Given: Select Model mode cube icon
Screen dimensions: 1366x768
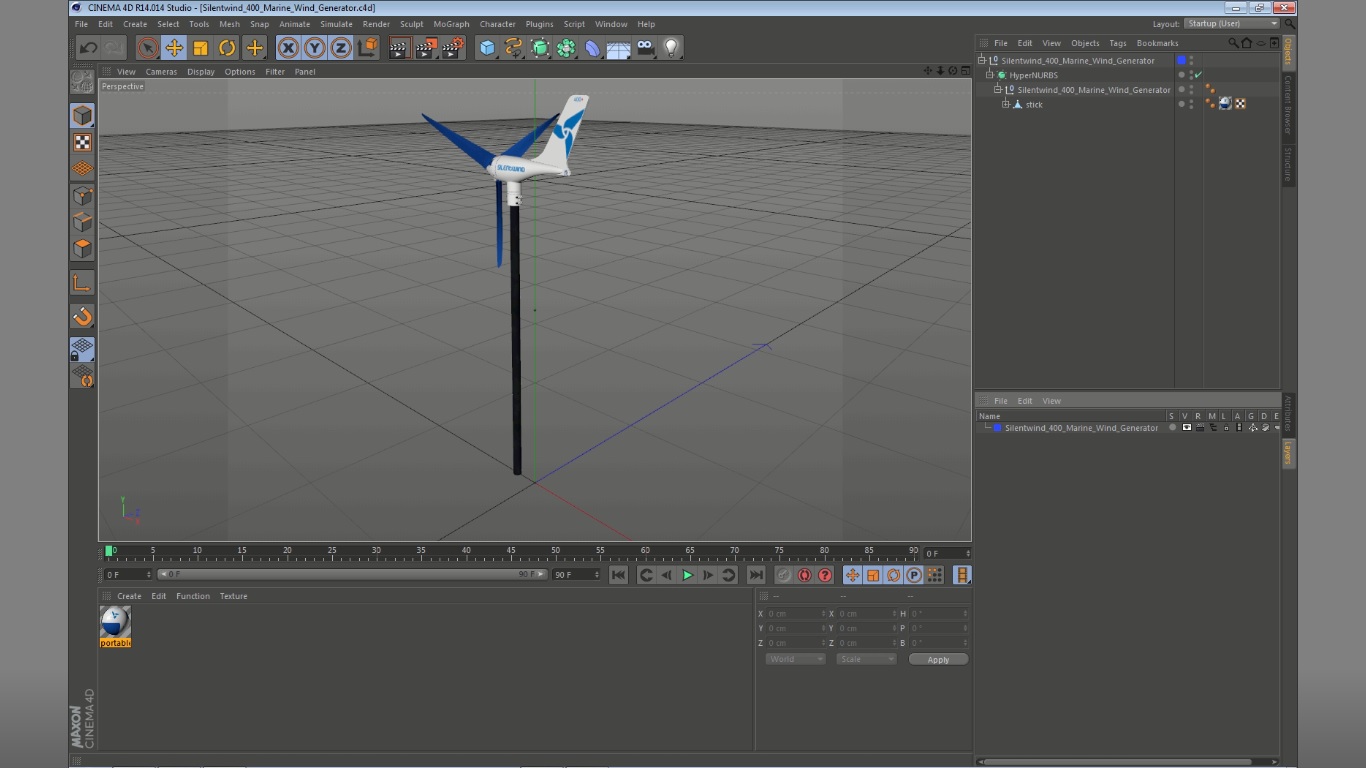Looking at the screenshot, I should [82, 116].
